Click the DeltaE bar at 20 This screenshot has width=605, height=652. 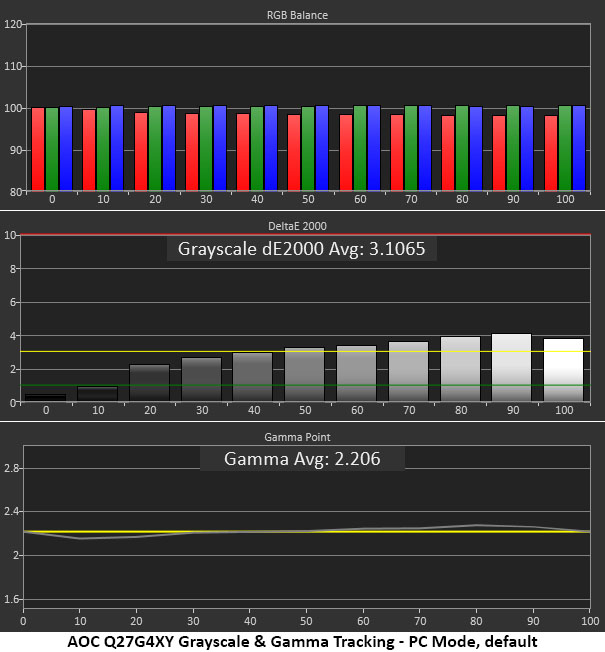150,383
